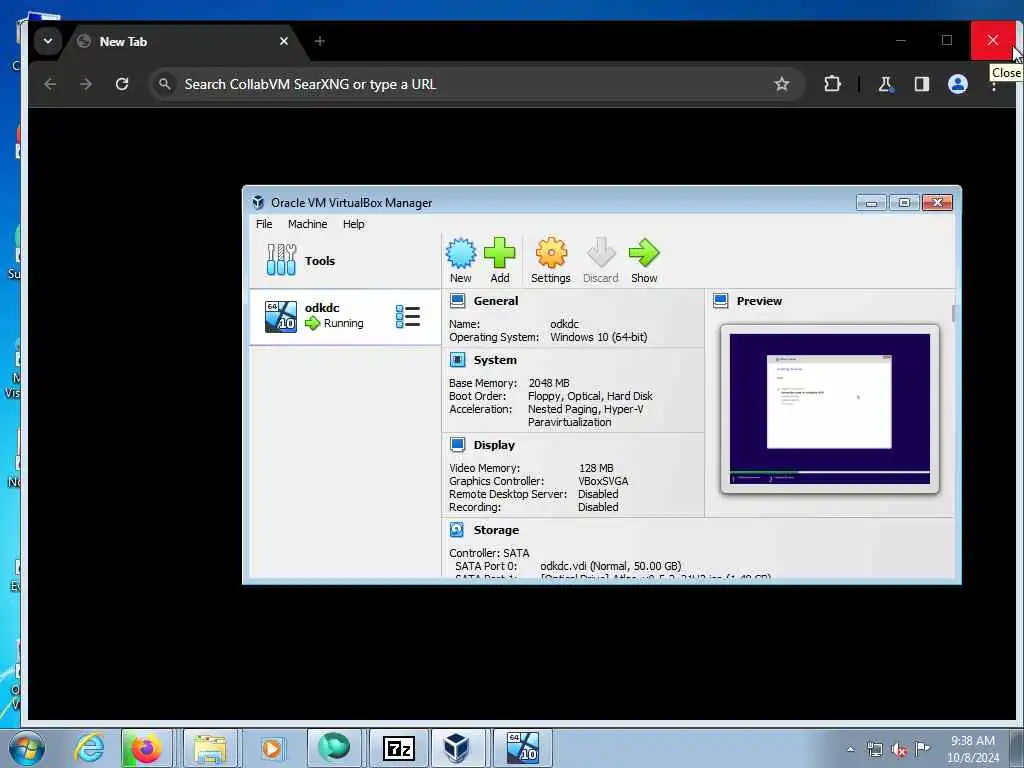Expand the browser tab search dropdown

pos(48,41)
